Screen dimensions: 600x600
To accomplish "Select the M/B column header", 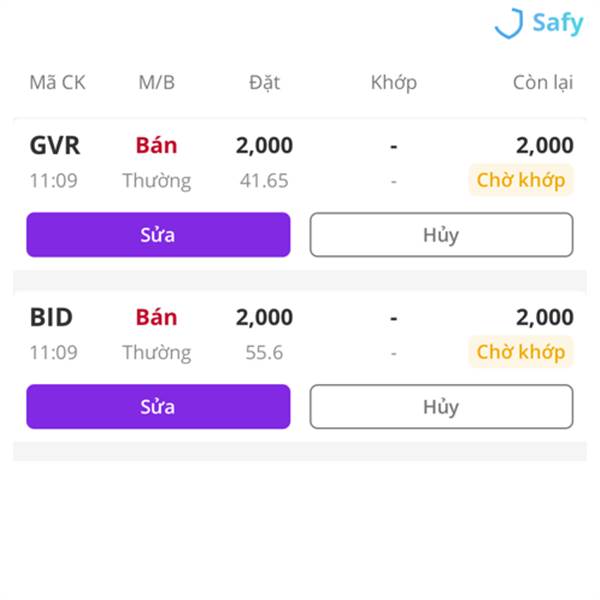I will tap(157, 83).
